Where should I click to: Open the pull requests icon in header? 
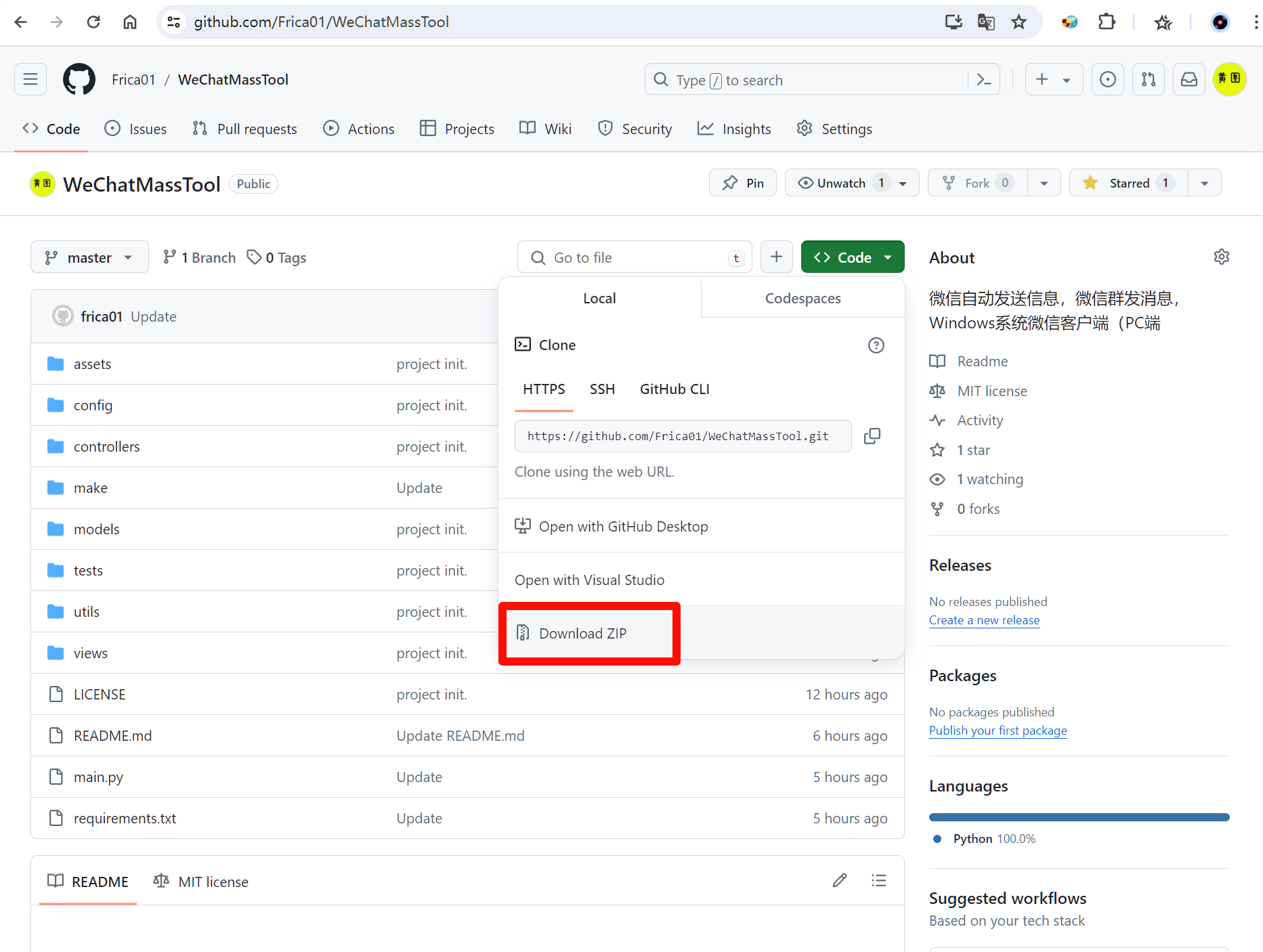[x=1149, y=80]
